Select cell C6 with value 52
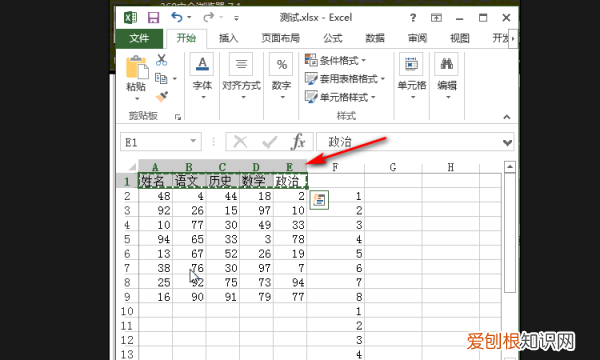Viewport: 600px width, 360px height. (x=223, y=254)
